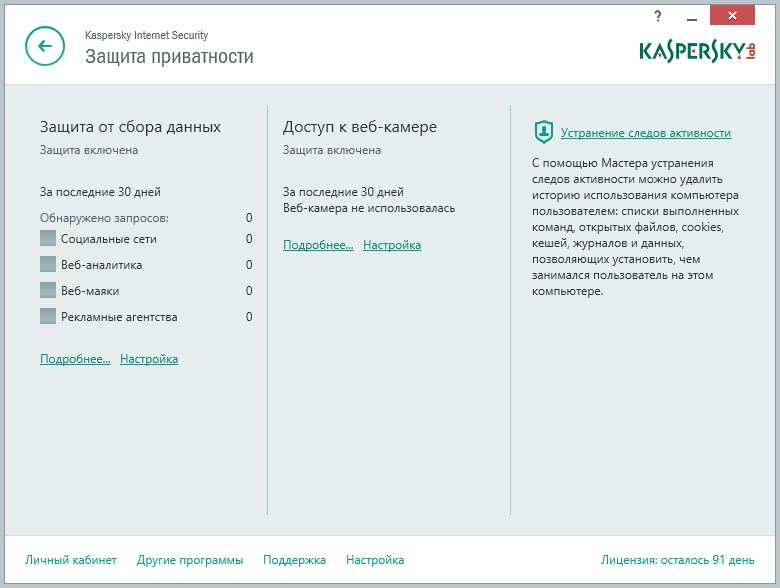
Task: Click Лицензия: осталось 91 день
Action: click(678, 560)
